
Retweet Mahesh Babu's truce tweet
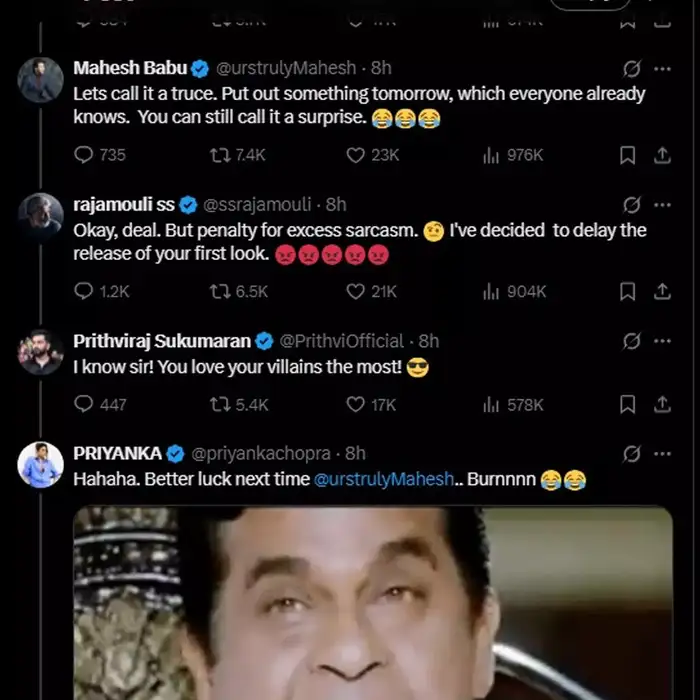[x=220, y=155]
